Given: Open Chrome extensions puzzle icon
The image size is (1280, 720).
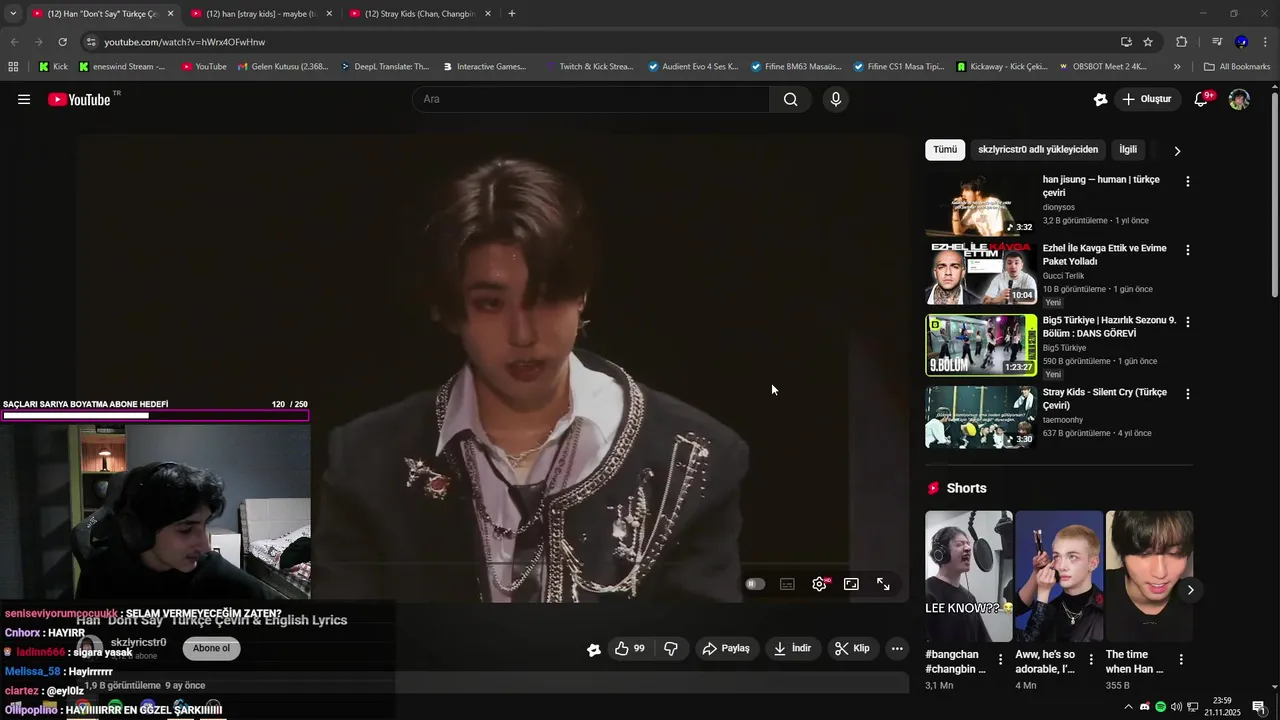Looking at the screenshot, I should tap(1181, 42).
